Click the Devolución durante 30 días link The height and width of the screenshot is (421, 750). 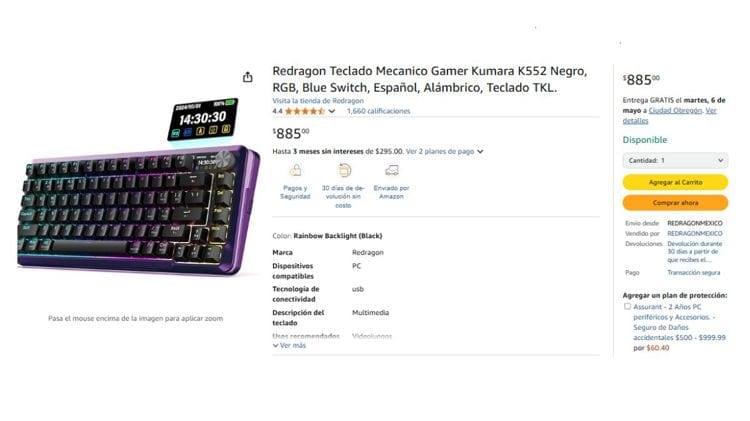pyautogui.click(x=695, y=252)
